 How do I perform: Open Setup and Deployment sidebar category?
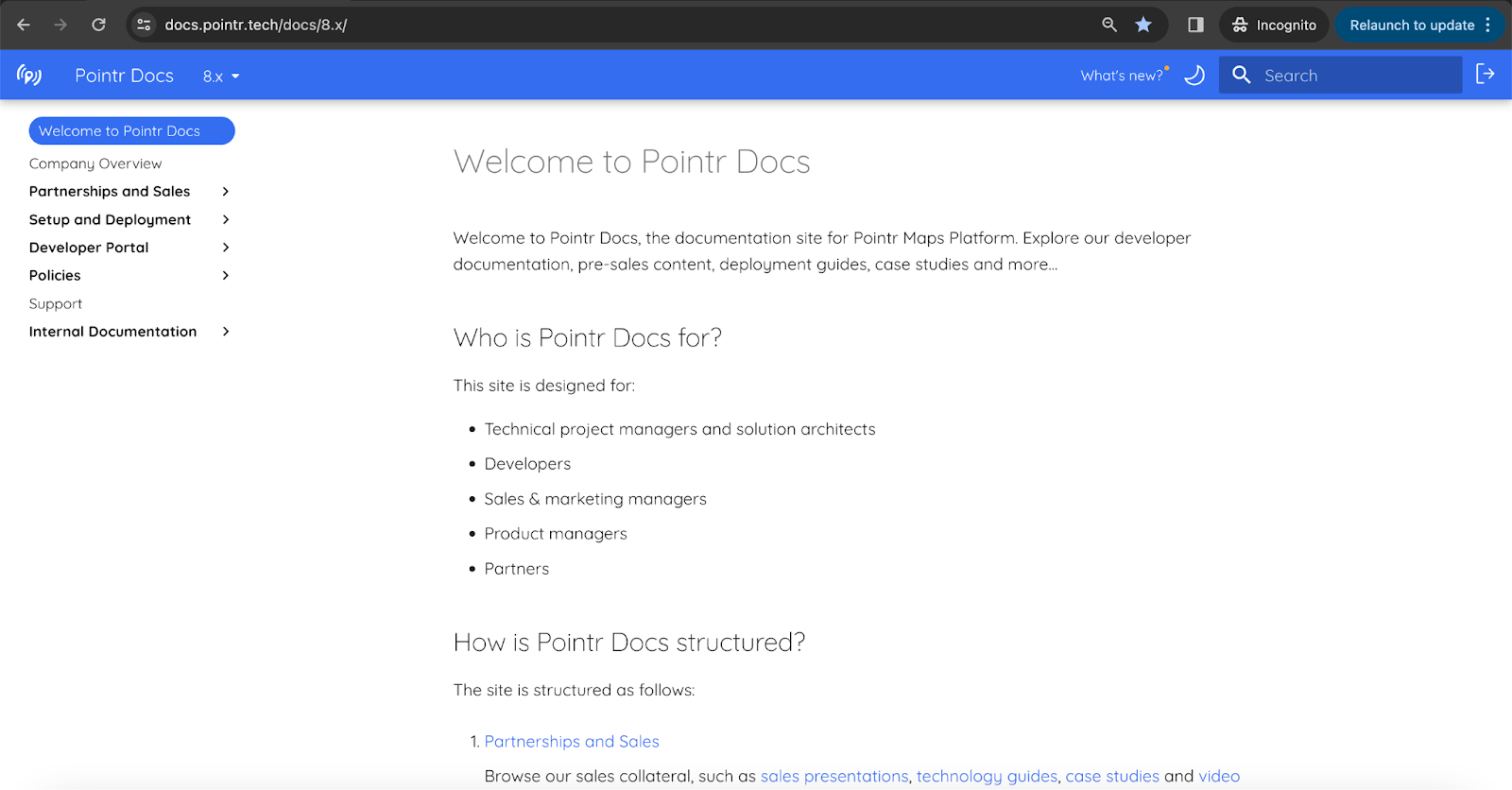pyautogui.click(x=110, y=219)
